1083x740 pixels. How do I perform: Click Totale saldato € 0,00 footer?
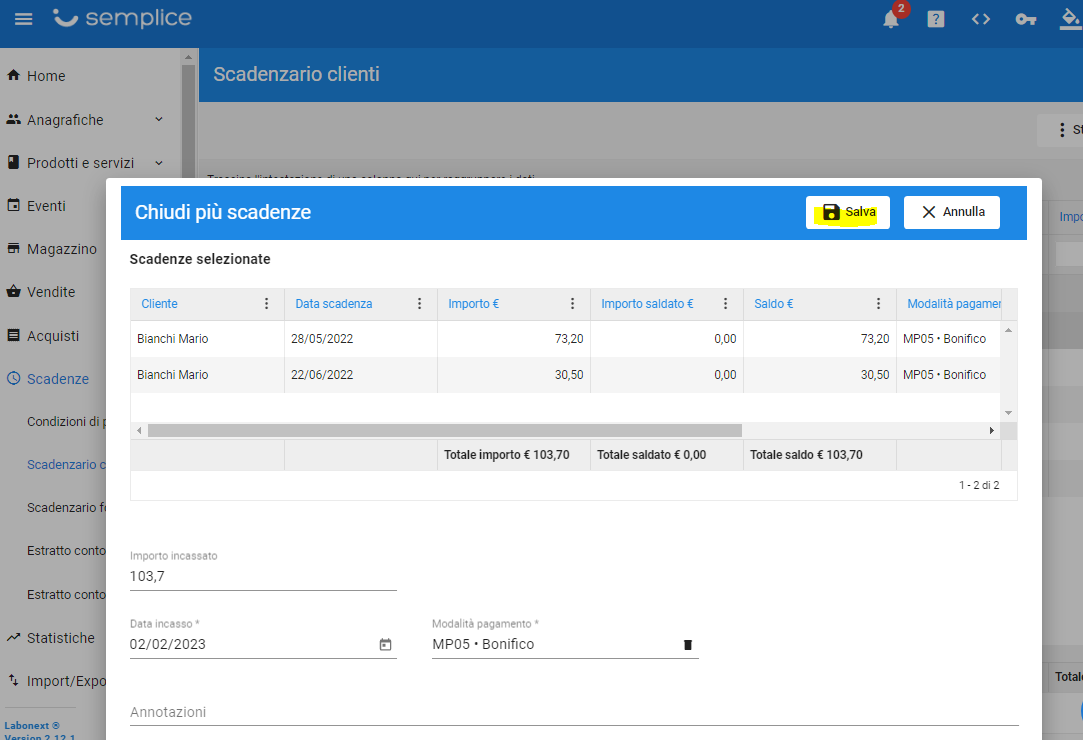[651, 455]
